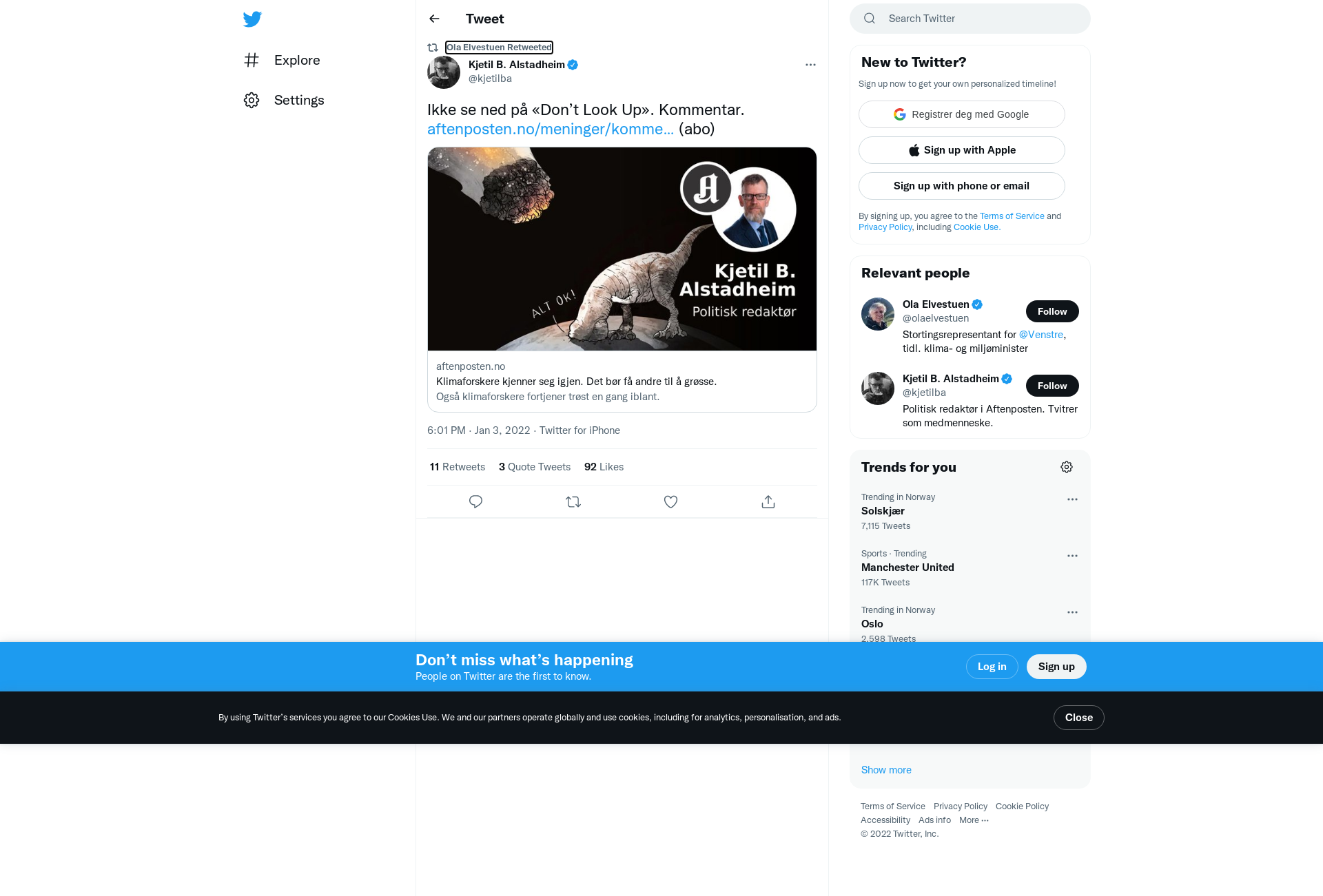Viewport: 1323px width, 896px height.
Task: Click the Twitter bird logo
Action: (x=252, y=19)
